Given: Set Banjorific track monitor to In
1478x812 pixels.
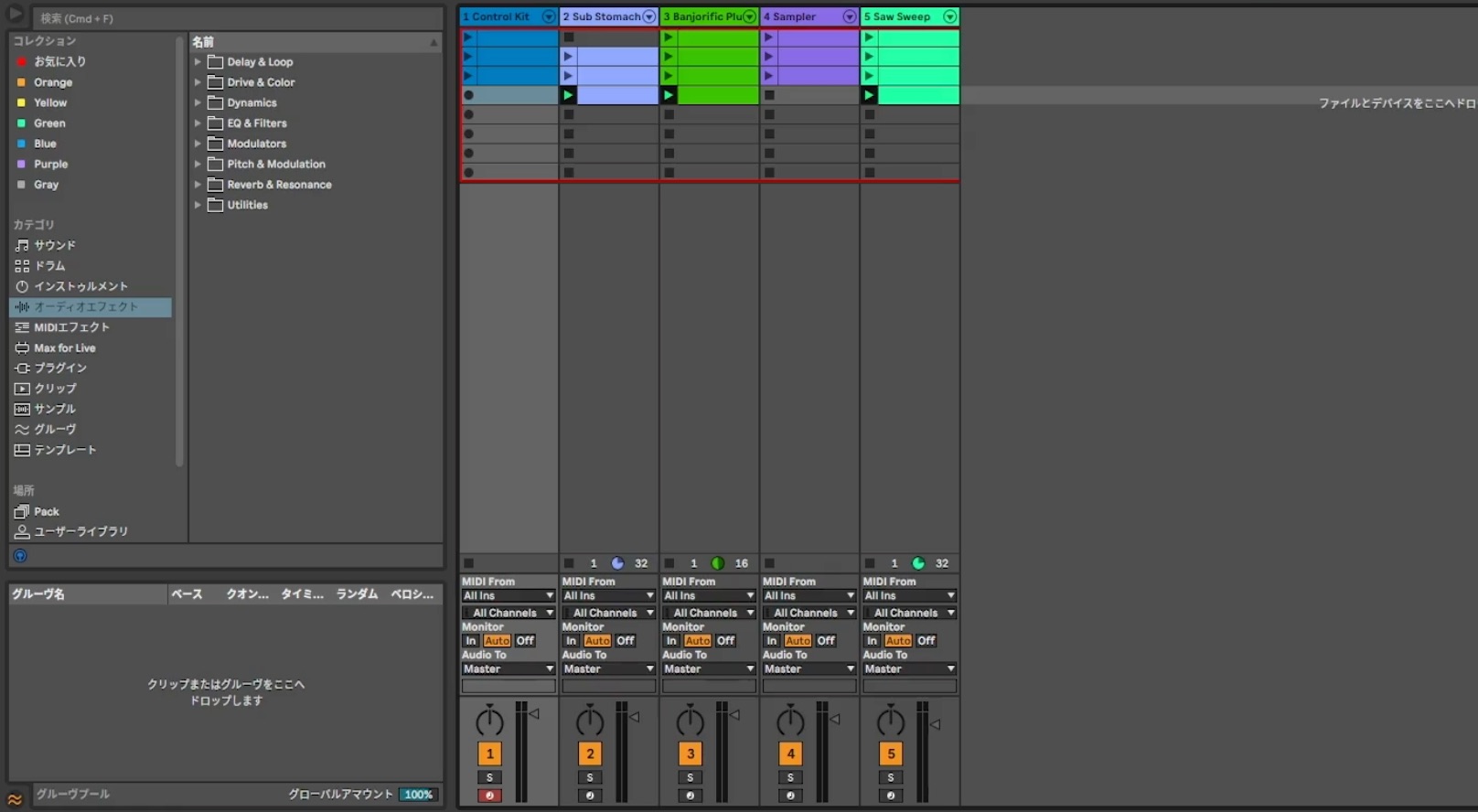Looking at the screenshot, I should point(671,641).
